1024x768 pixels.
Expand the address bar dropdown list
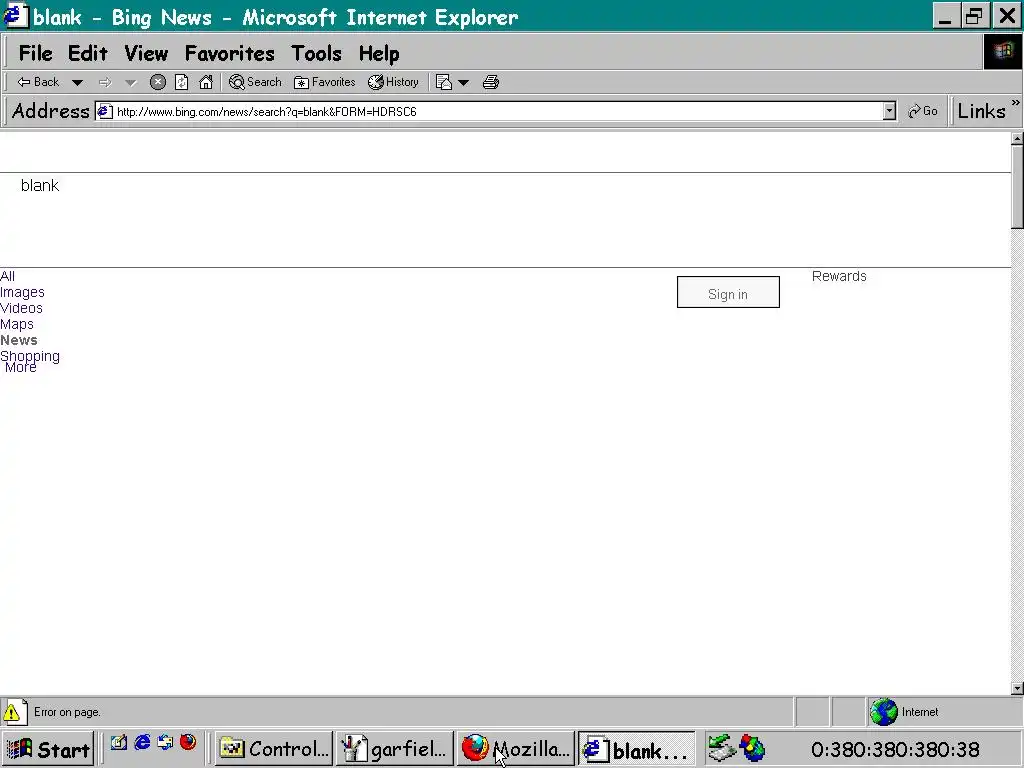point(889,112)
